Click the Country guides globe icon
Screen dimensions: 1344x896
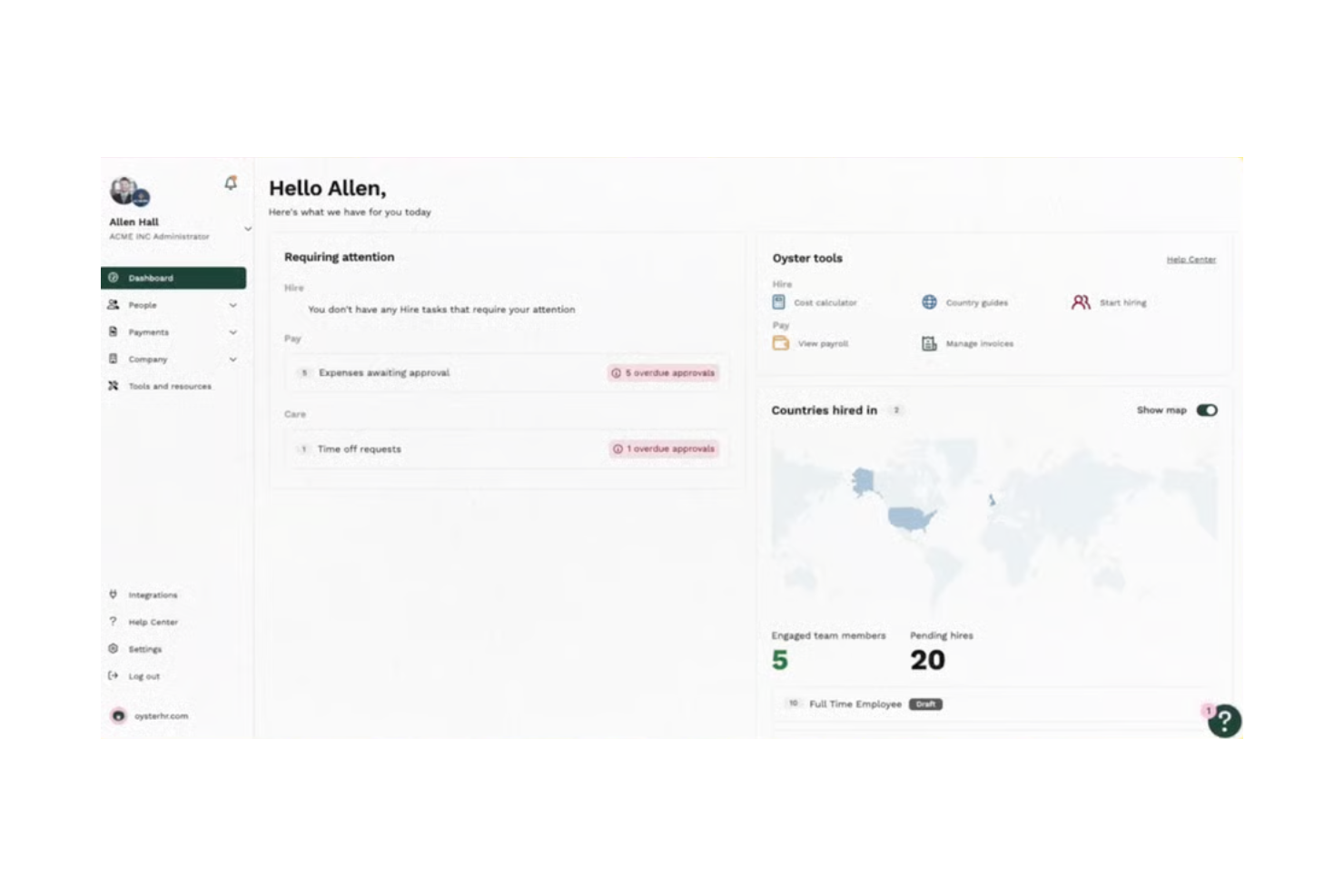coord(929,301)
